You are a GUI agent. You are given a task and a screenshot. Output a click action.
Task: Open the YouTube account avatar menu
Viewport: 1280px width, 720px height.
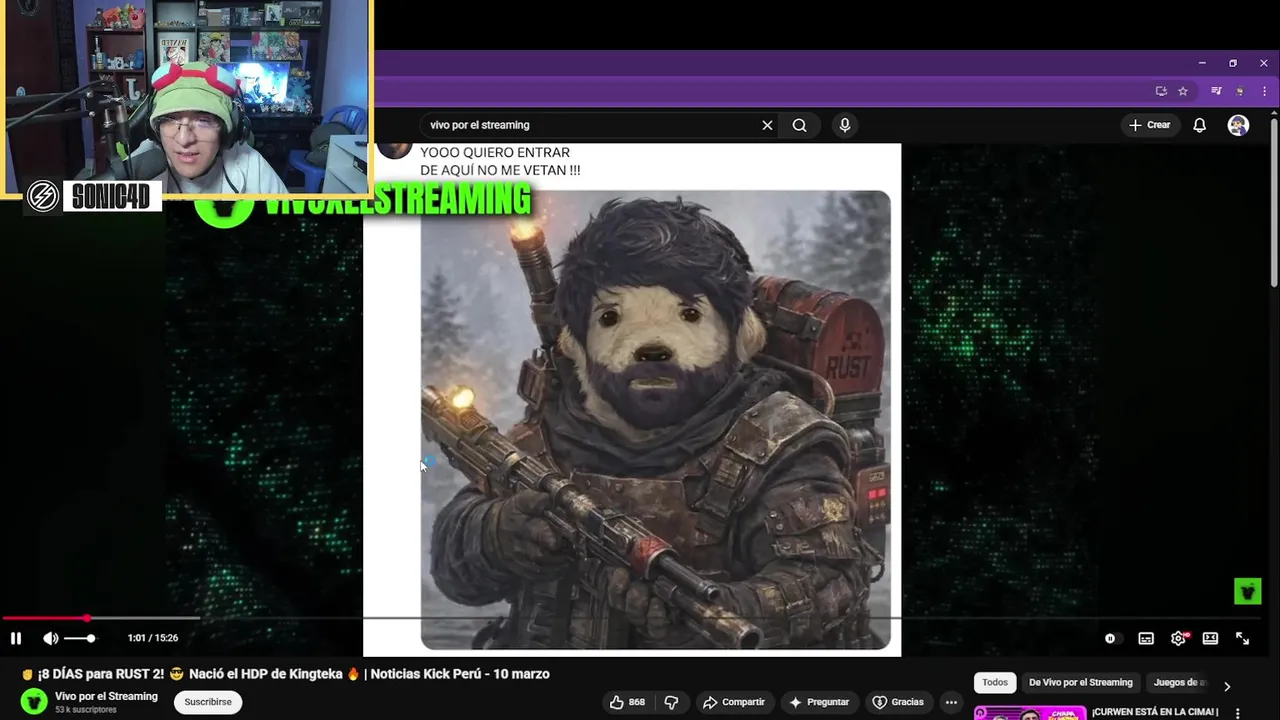(x=1238, y=125)
